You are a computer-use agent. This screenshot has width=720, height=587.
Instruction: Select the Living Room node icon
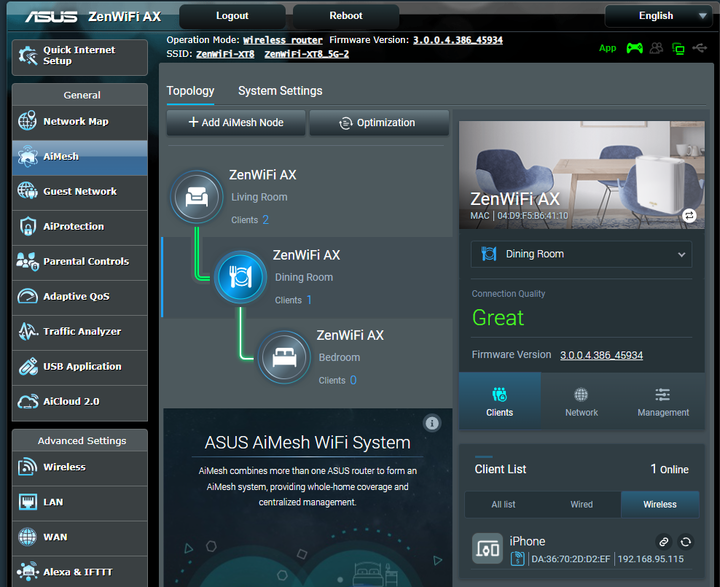(197, 198)
